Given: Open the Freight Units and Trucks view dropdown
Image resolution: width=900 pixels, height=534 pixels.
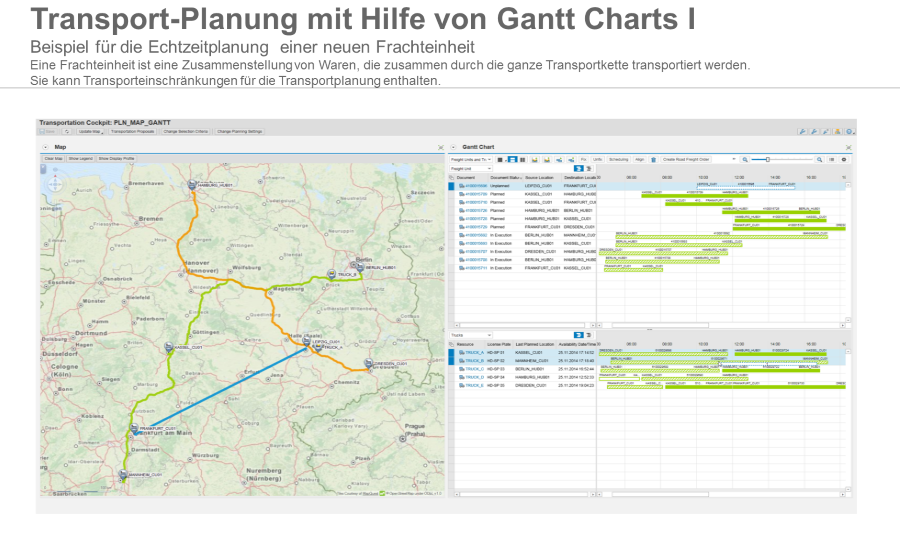Looking at the screenshot, I should [471, 159].
